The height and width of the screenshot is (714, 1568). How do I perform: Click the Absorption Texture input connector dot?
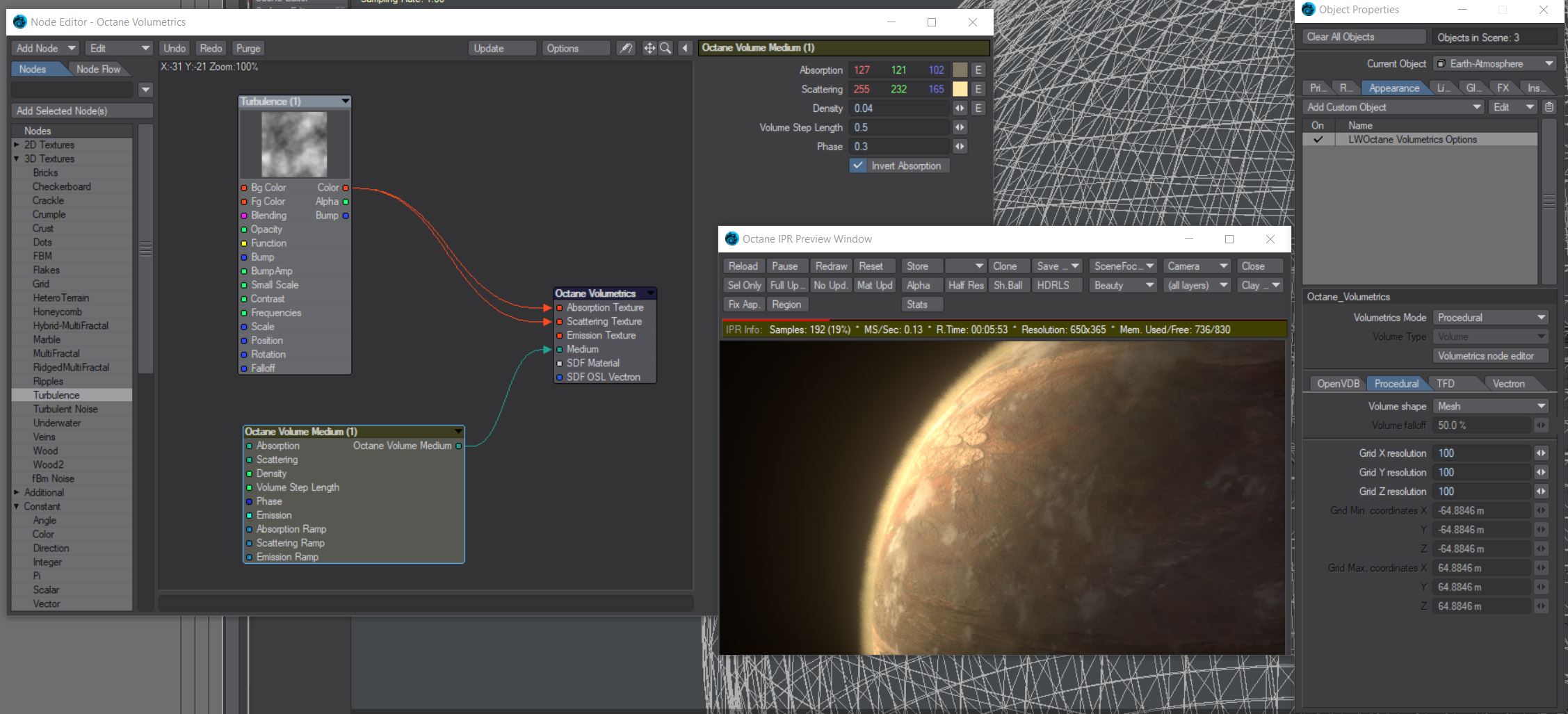[559, 308]
